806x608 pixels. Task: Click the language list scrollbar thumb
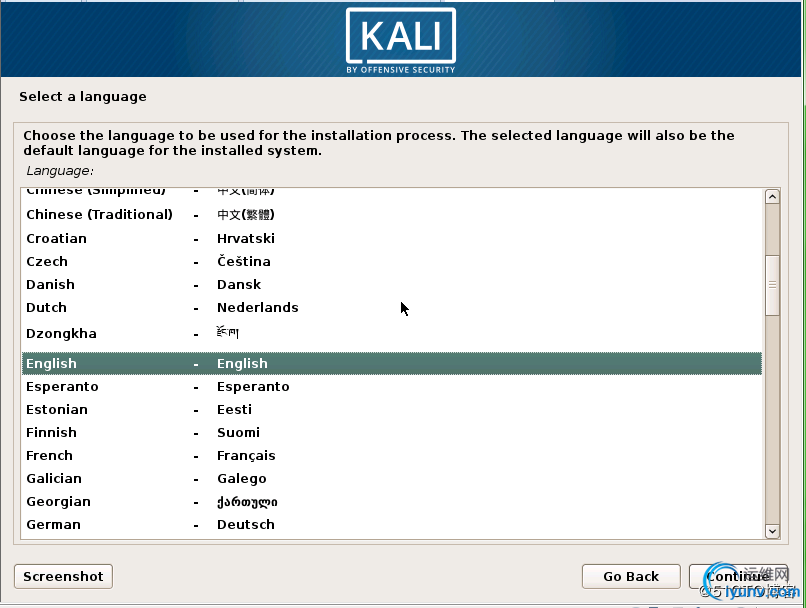[x=771, y=285]
